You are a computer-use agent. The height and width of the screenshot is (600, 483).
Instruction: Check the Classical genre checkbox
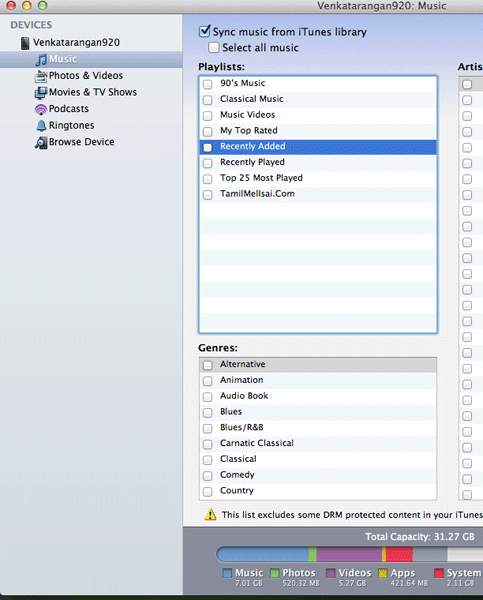click(x=207, y=460)
